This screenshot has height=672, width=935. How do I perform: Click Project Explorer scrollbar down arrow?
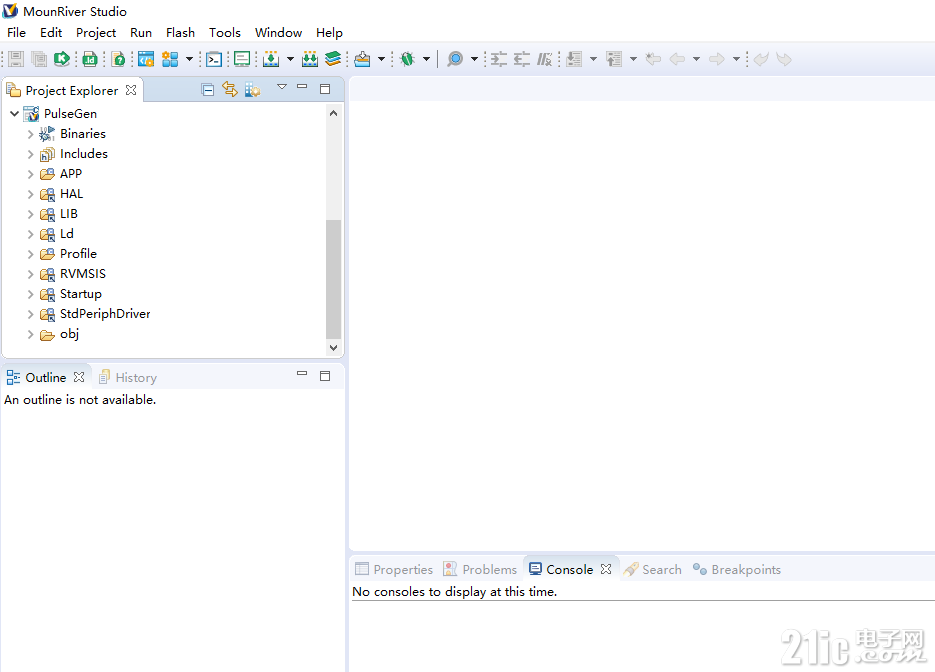pos(333,348)
